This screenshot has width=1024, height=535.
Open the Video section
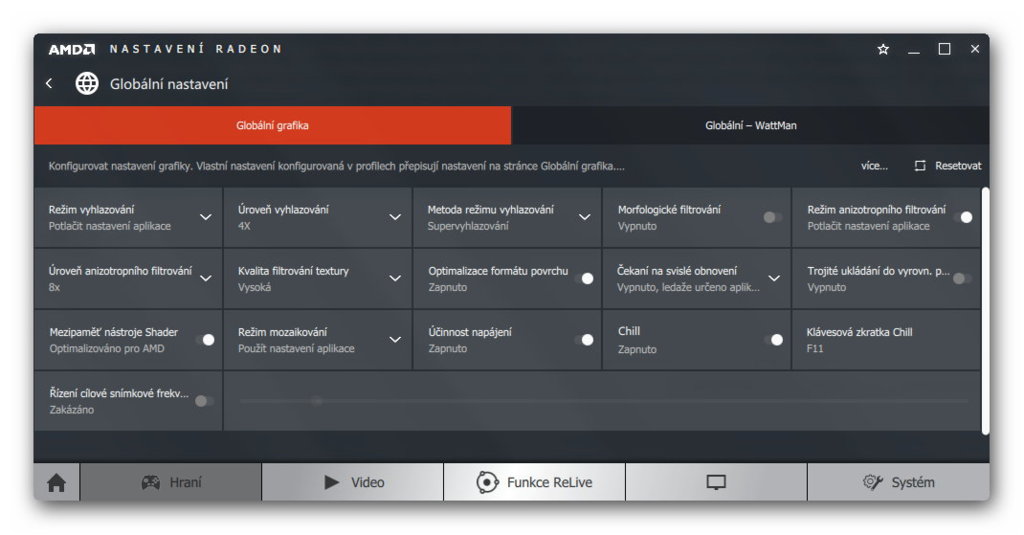click(353, 483)
